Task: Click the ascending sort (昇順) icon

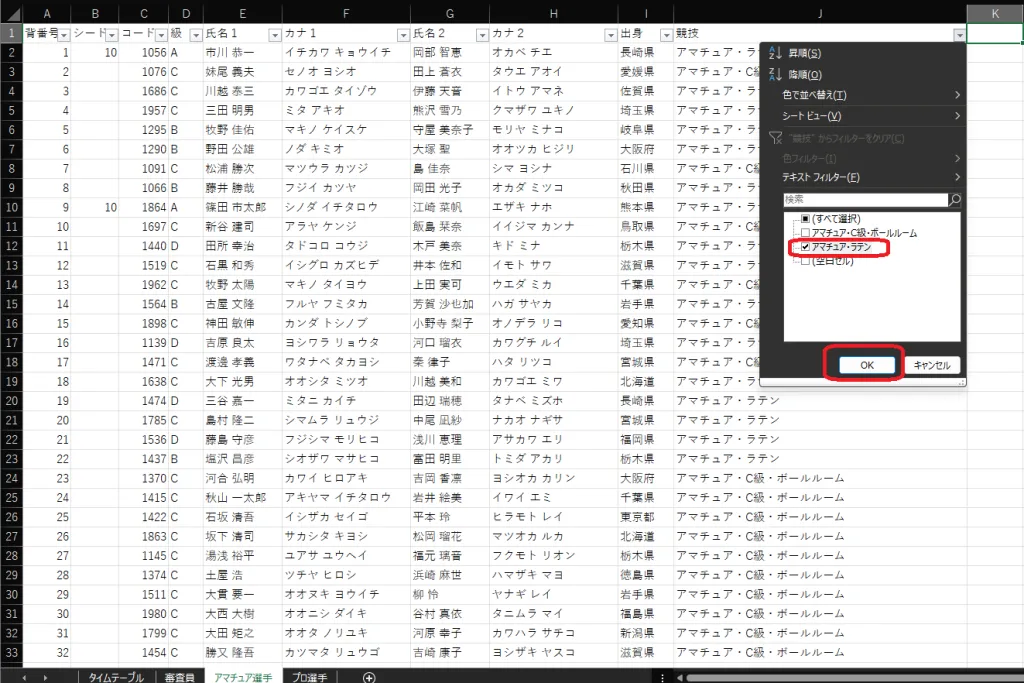Action: tap(774, 53)
